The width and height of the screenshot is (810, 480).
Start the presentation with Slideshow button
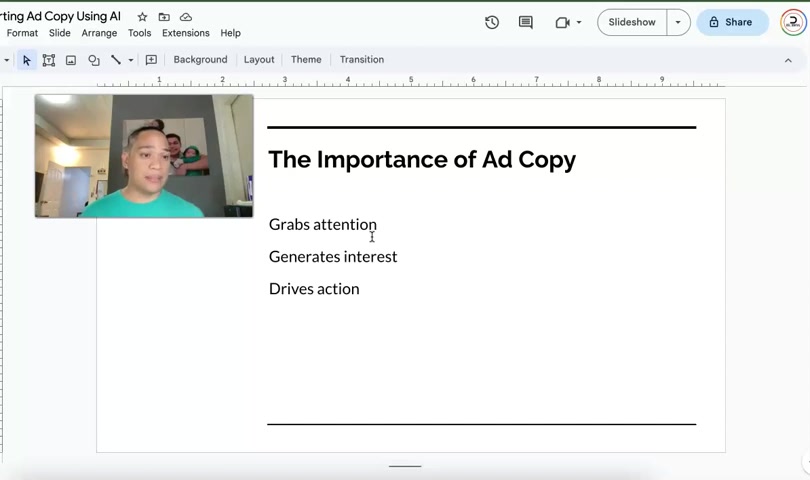pos(632,22)
